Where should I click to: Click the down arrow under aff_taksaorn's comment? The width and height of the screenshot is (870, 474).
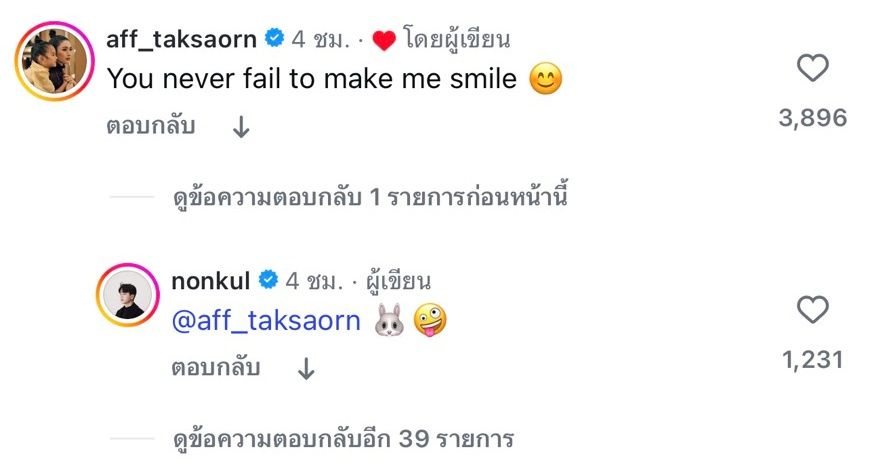coord(240,127)
